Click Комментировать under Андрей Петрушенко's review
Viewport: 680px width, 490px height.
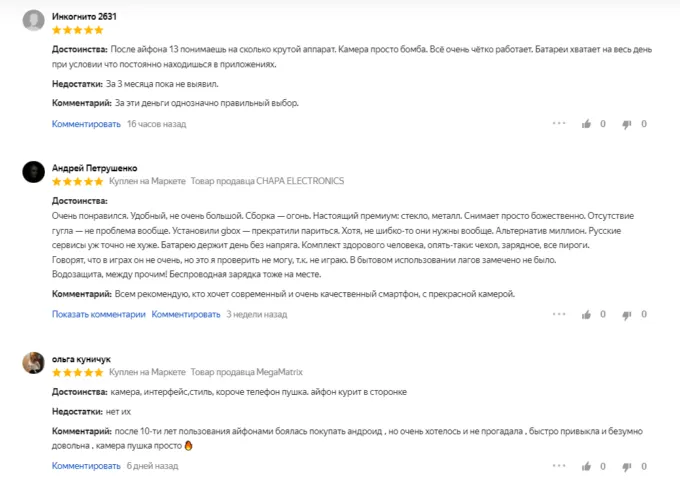click(186, 314)
